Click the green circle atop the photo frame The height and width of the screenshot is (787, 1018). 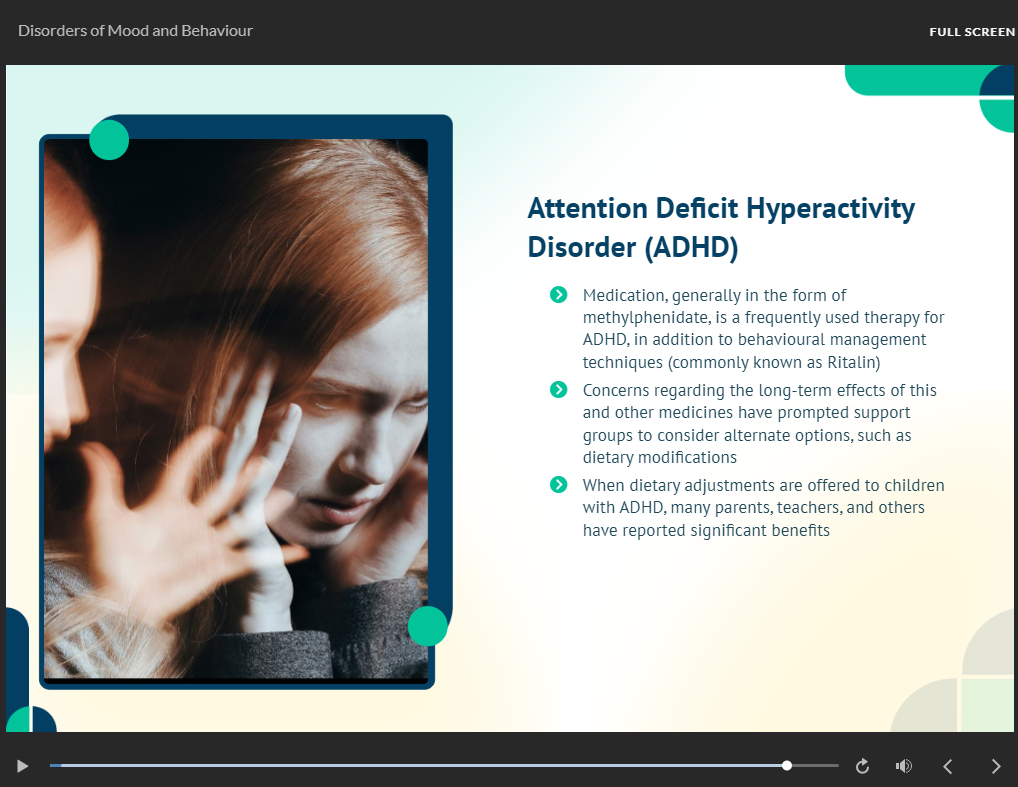[109, 140]
